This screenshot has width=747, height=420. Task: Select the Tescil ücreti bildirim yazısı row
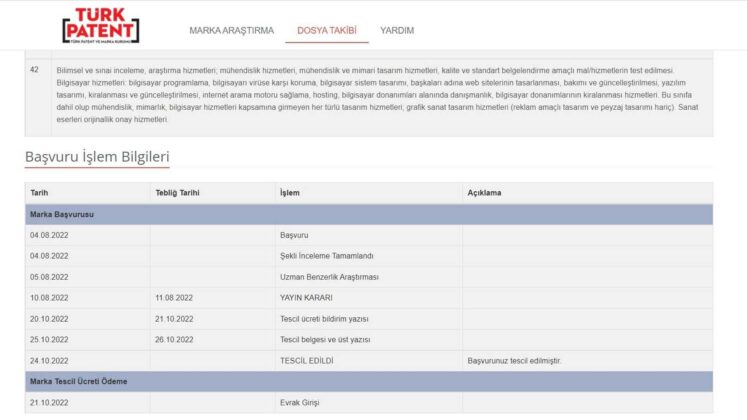(x=369, y=319)
